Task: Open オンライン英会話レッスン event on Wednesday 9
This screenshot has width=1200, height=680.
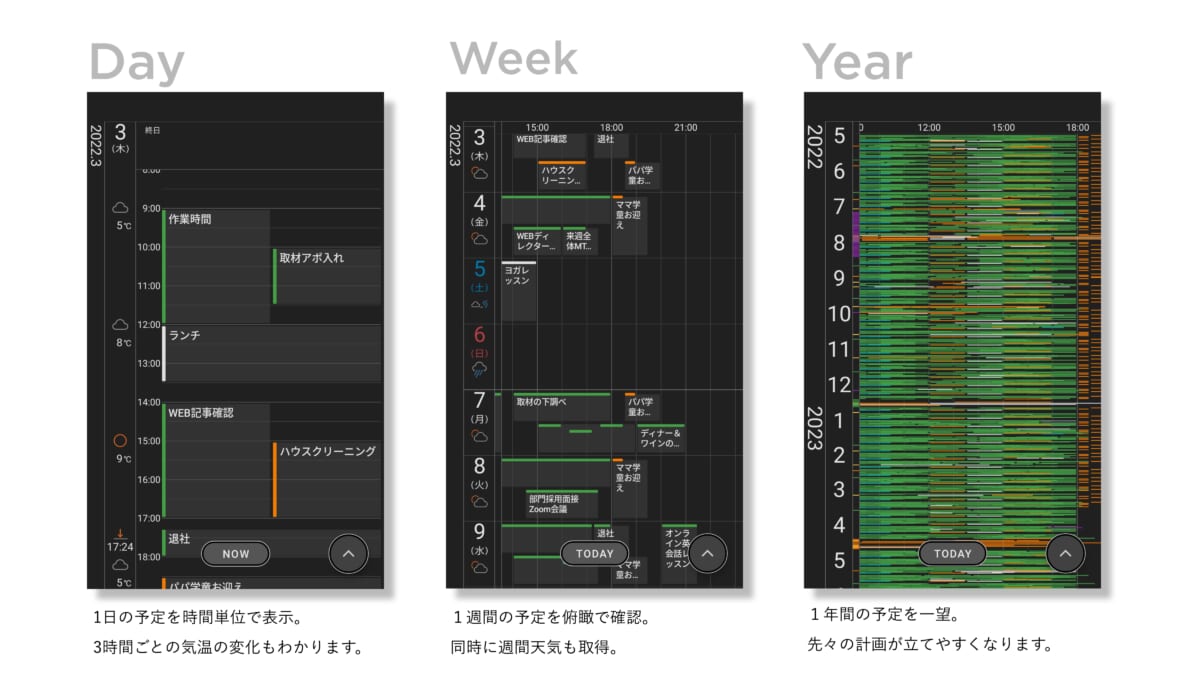Action: click(x=679, y=554)
